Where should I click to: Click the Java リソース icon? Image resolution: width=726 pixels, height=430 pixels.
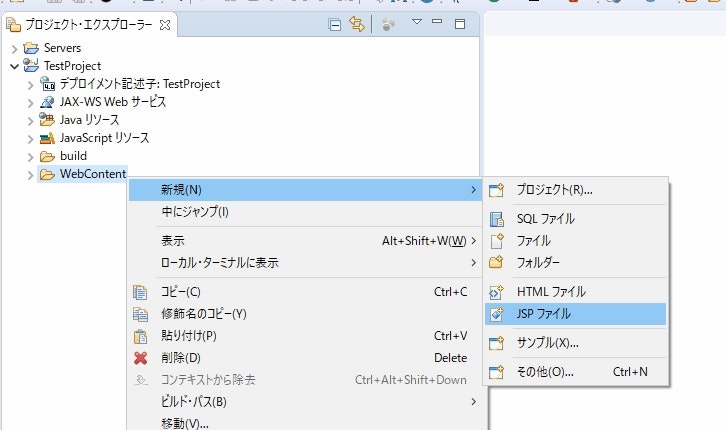pyautogui.click(x=47, y=119)
